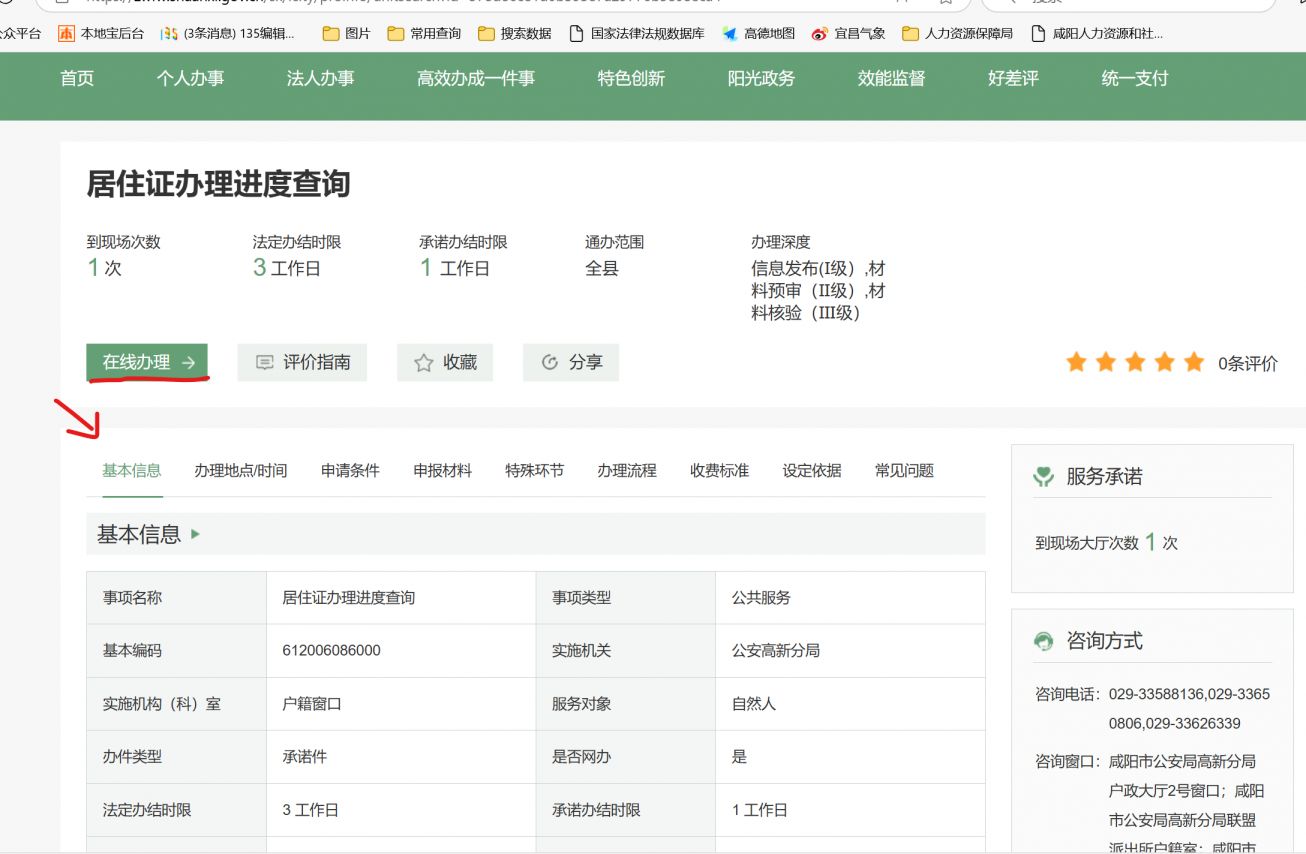Switch to 办理地点/时间 tab
This screenshot has height=854, width=1306.
pos(240,470)
